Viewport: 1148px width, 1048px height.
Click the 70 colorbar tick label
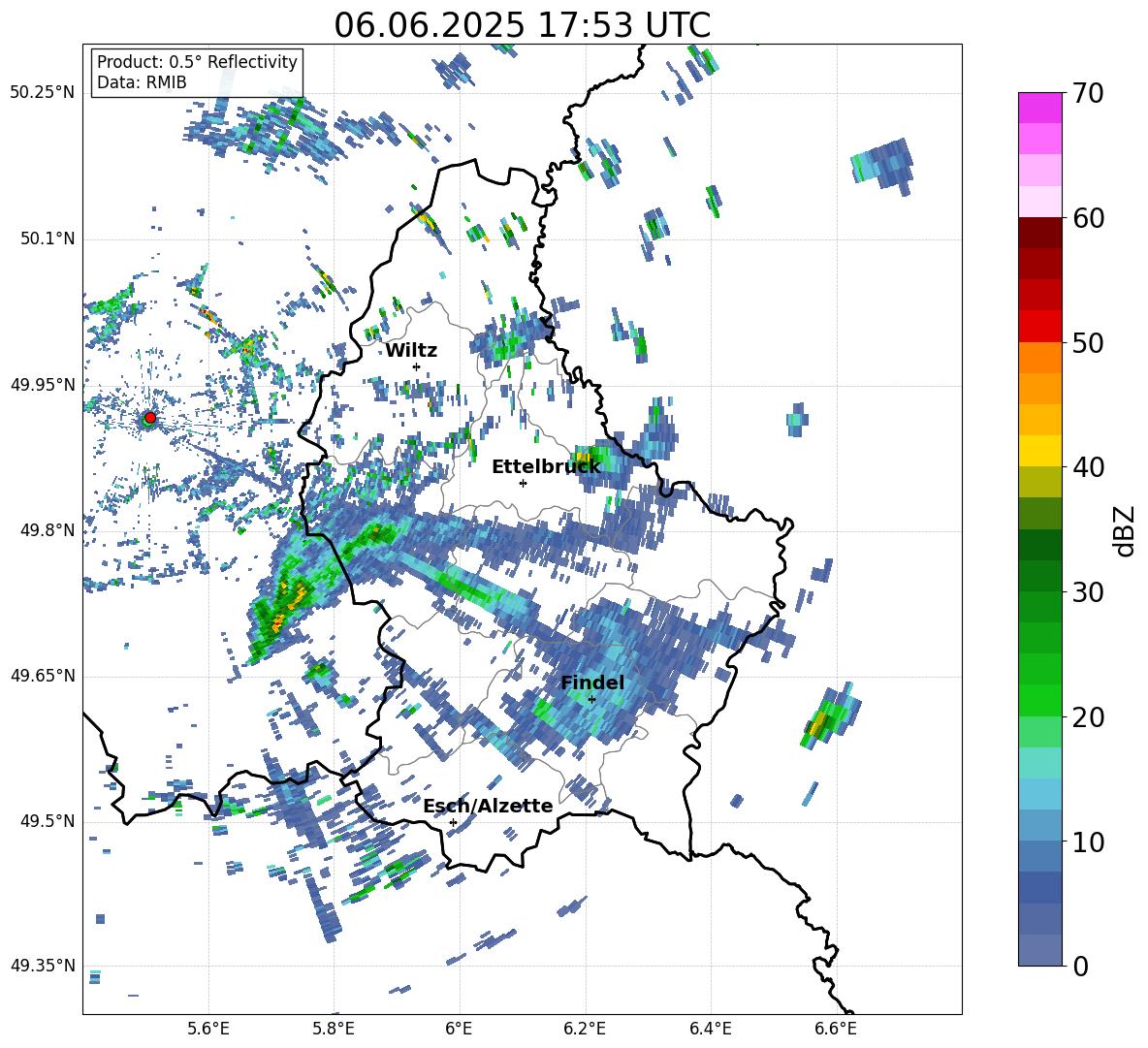click(1088, 93)
